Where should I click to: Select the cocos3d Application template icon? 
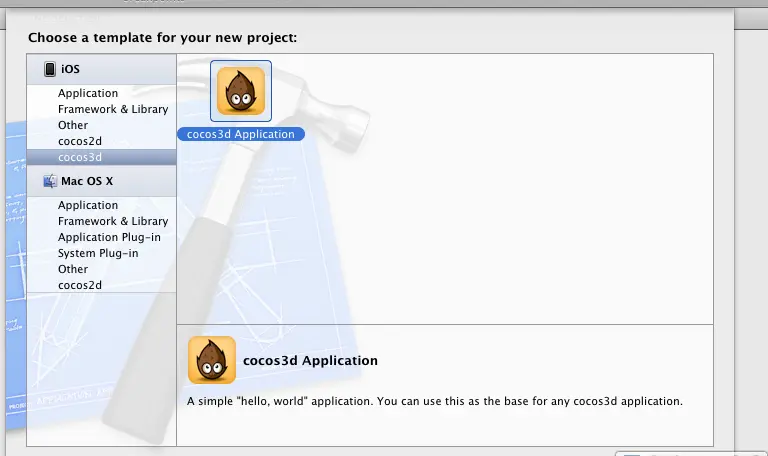[240, 91]
